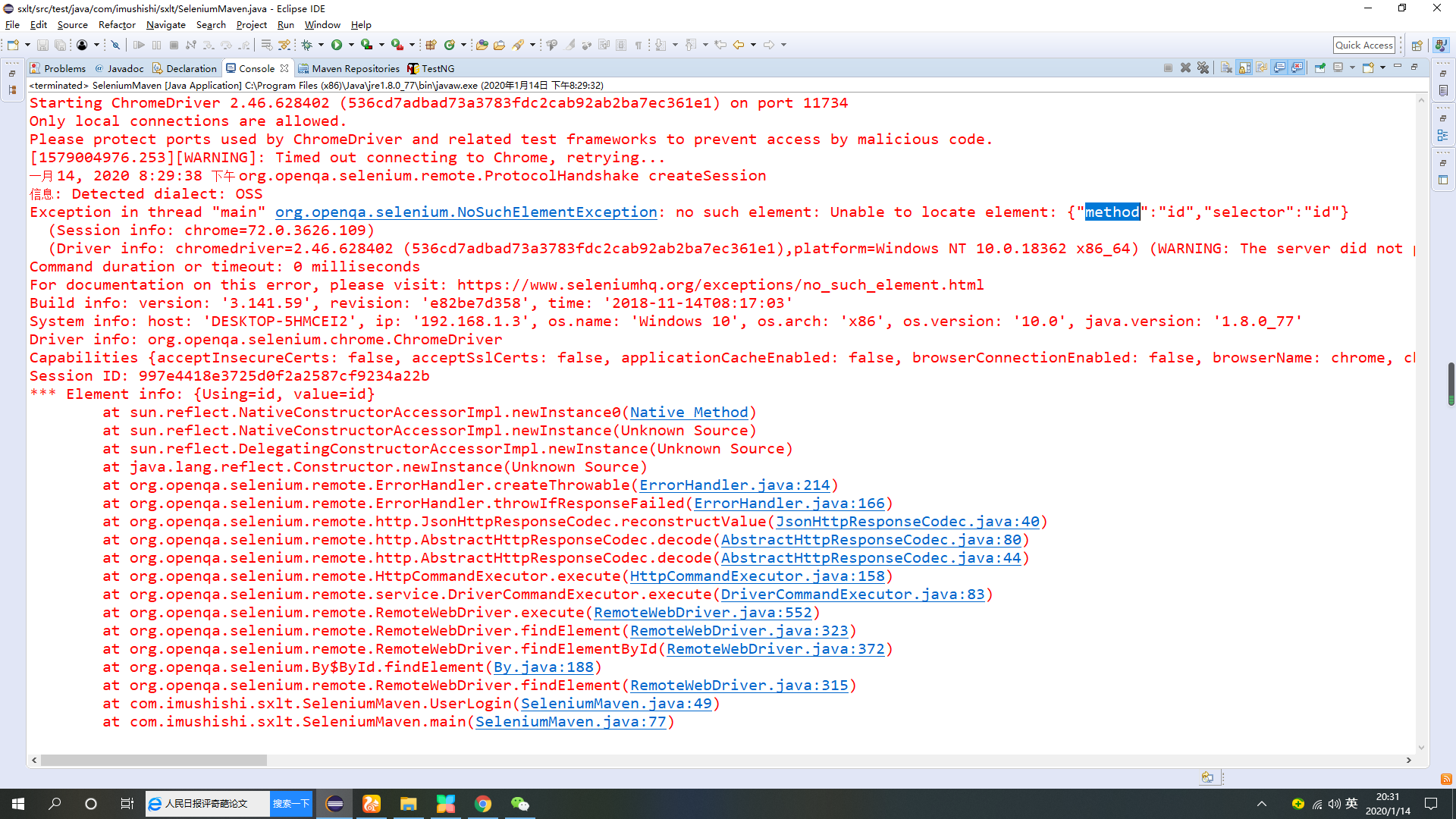
Task: Expand the Debug button dropdown arrow
Action: pyautogui.click(x=322, y=45)
